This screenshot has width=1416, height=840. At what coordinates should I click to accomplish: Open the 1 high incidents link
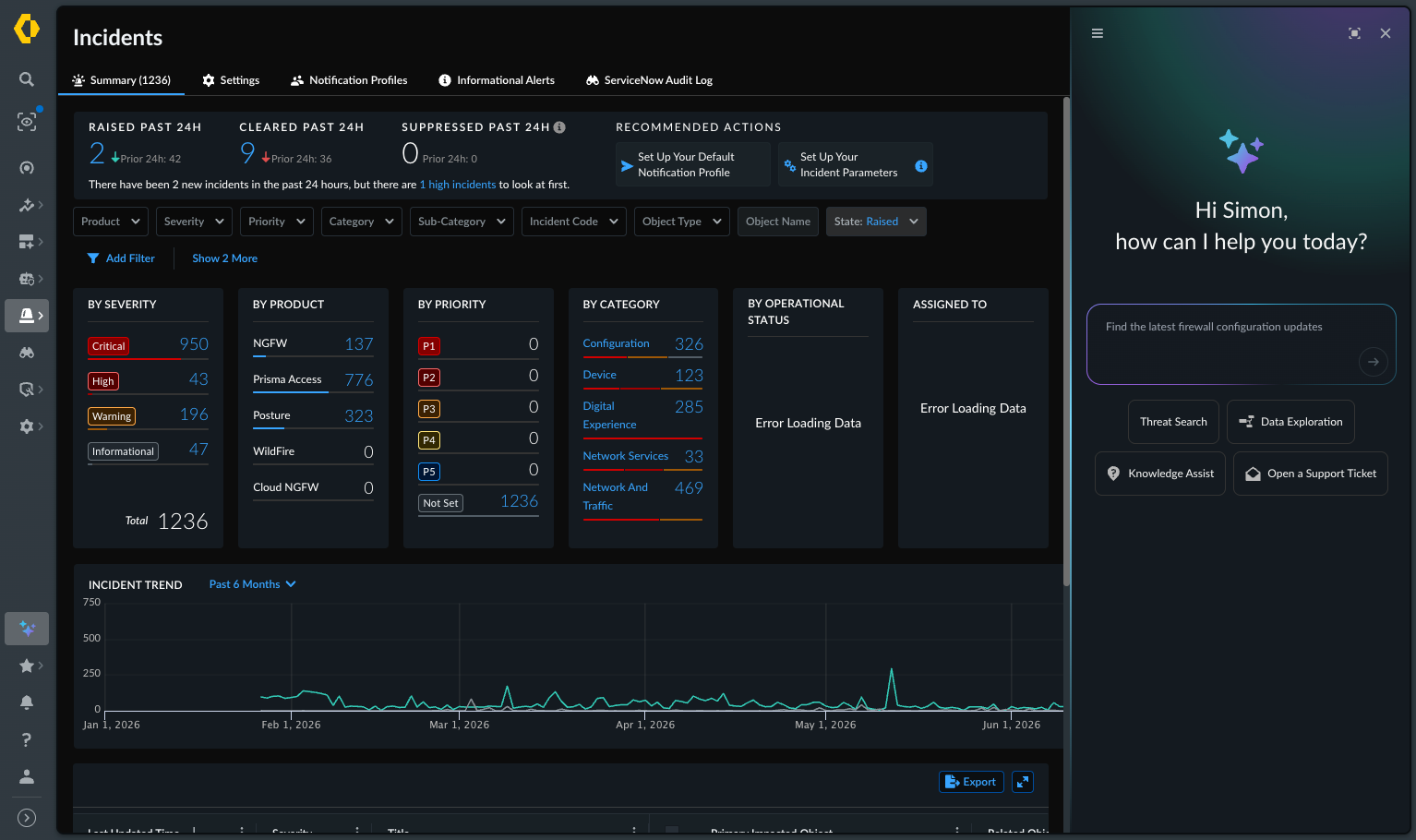click(458, 185)
